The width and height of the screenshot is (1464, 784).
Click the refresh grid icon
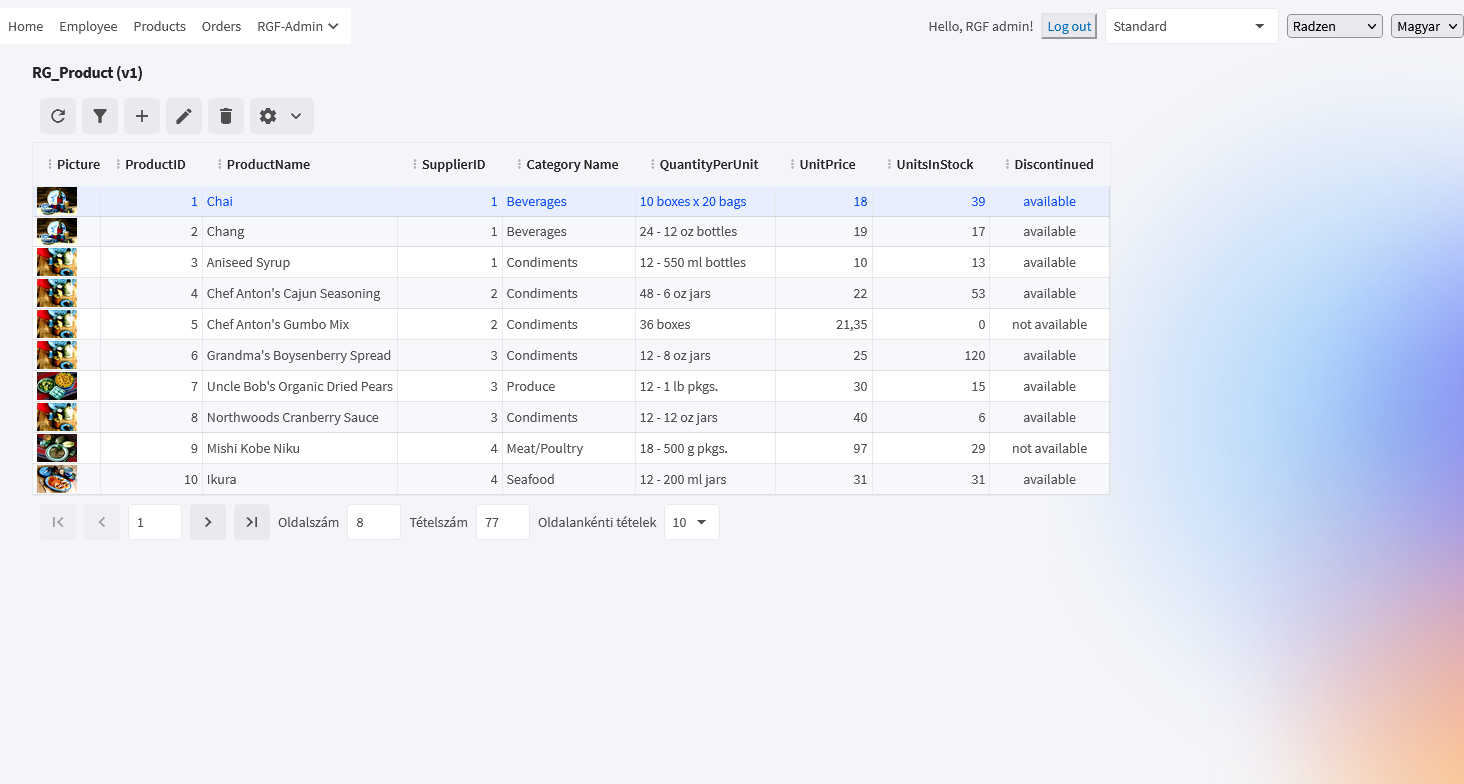(58, 116)
